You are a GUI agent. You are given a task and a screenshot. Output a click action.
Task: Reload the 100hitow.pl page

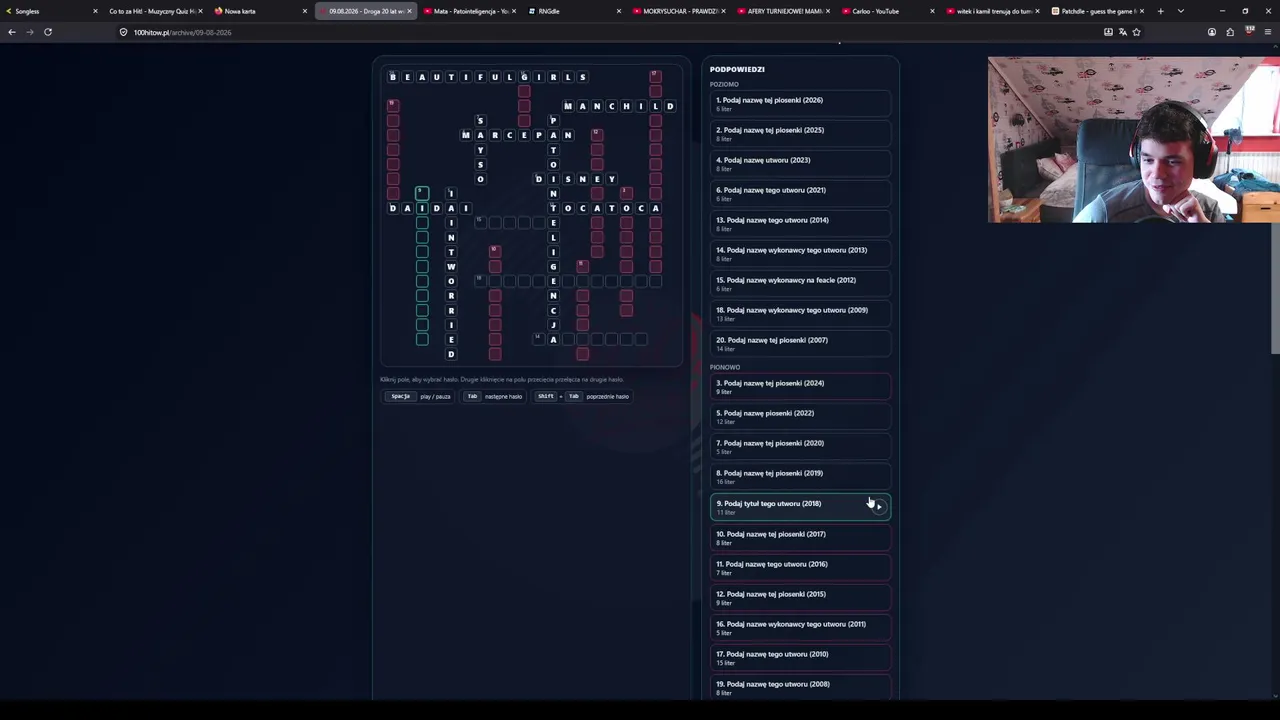48,32
